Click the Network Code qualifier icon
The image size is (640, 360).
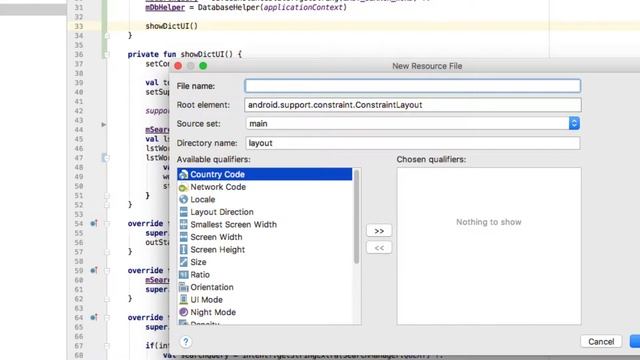click(x=183, y=187)
